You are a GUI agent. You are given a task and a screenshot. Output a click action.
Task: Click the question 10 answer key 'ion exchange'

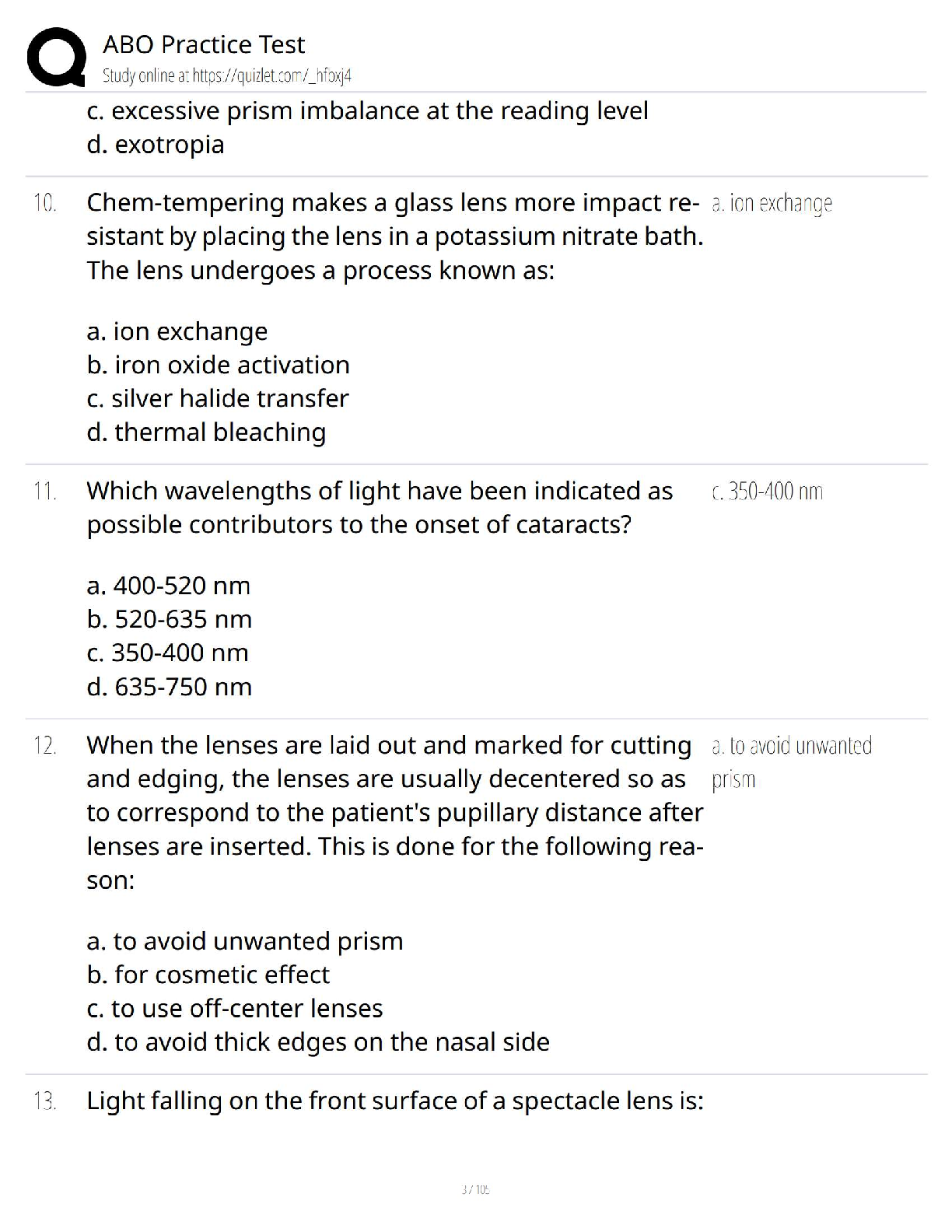[772, 204]
